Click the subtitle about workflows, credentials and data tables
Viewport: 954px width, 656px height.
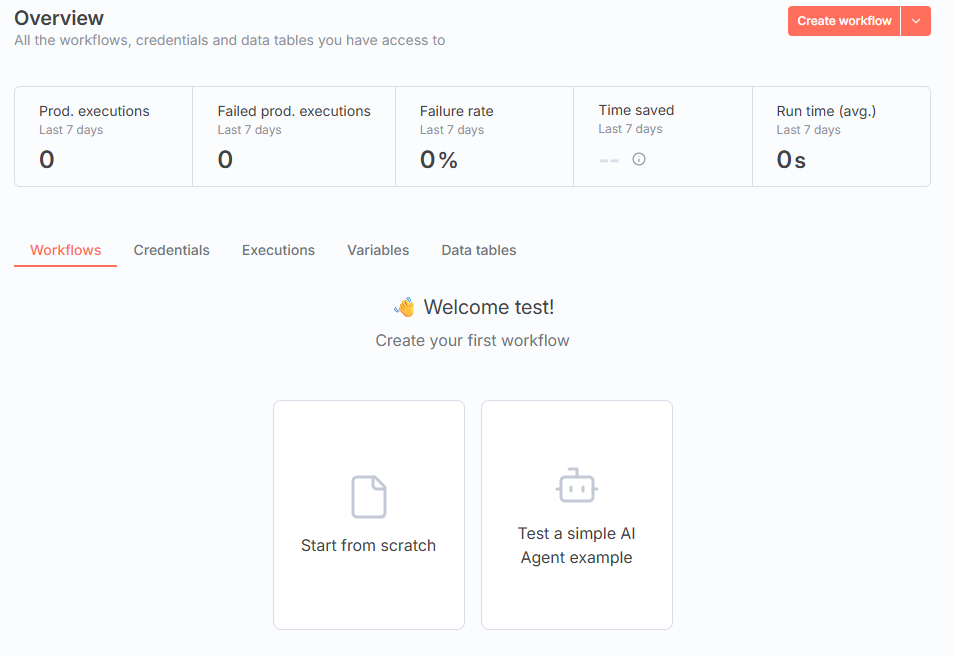(230, 41)
